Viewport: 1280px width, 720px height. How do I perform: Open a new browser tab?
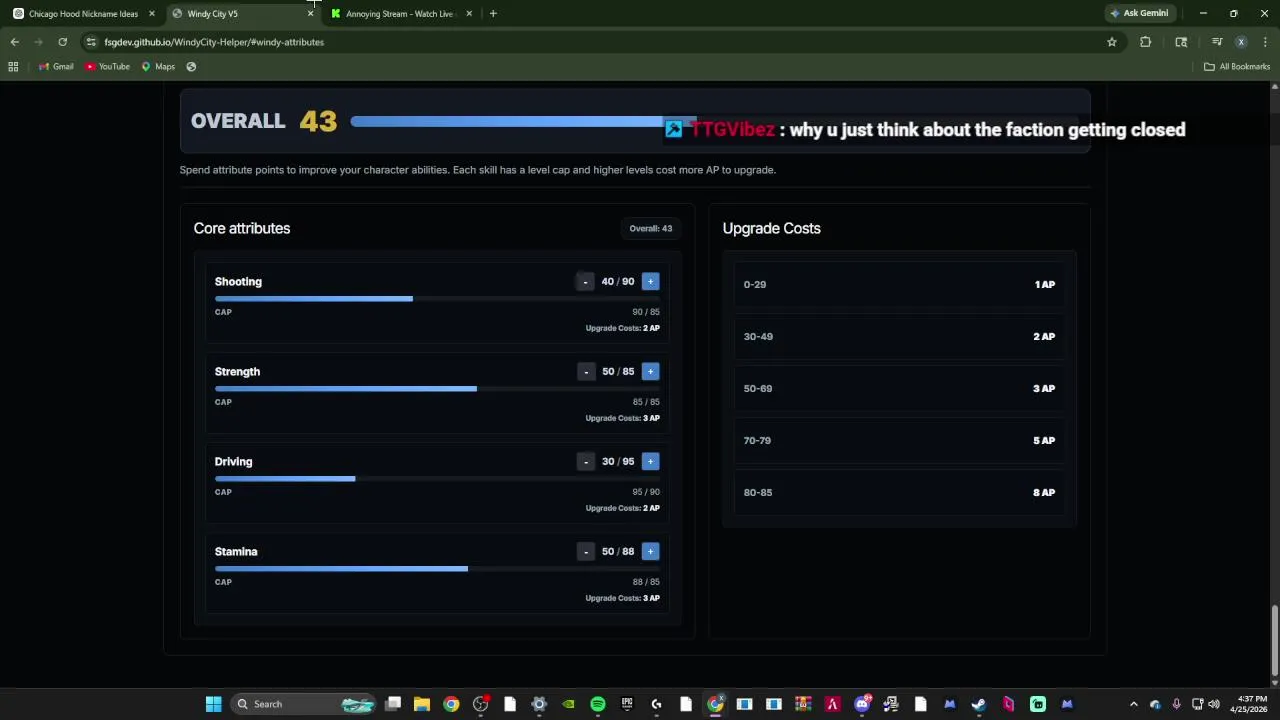click(x=493, y=14)
